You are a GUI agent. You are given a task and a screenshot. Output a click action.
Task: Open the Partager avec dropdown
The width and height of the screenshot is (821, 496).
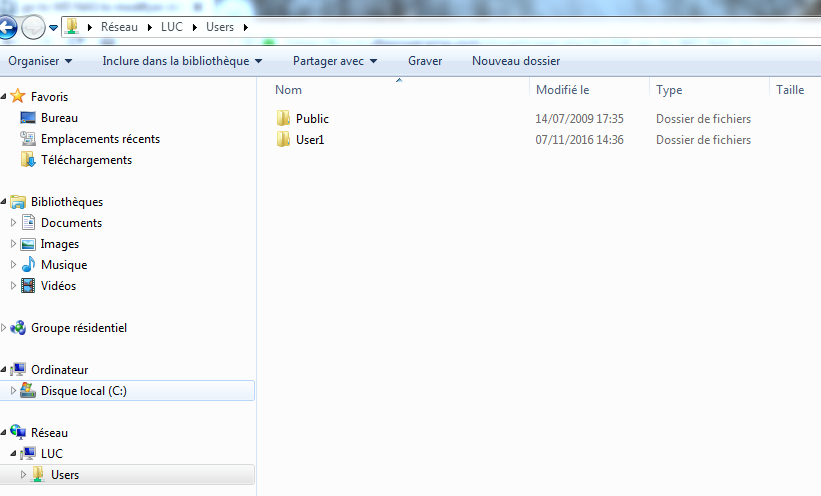pyautogui.click(x=334, y=61)
